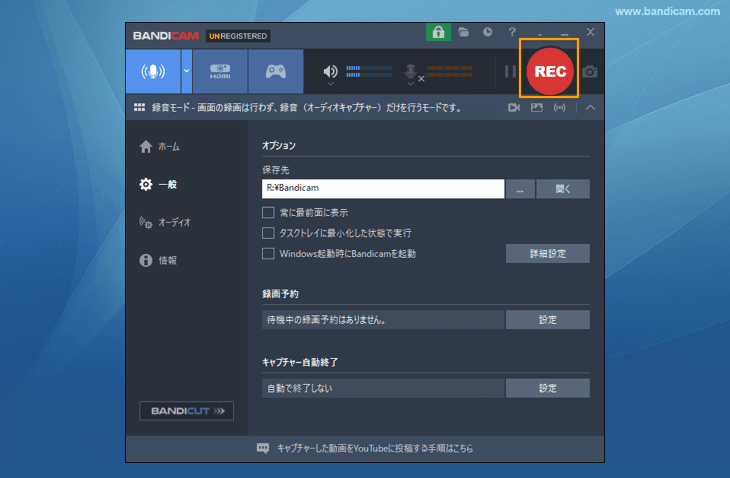730x478 pixels.
Task: Open the YouTube upload instructions link
Action: [375, 448]
